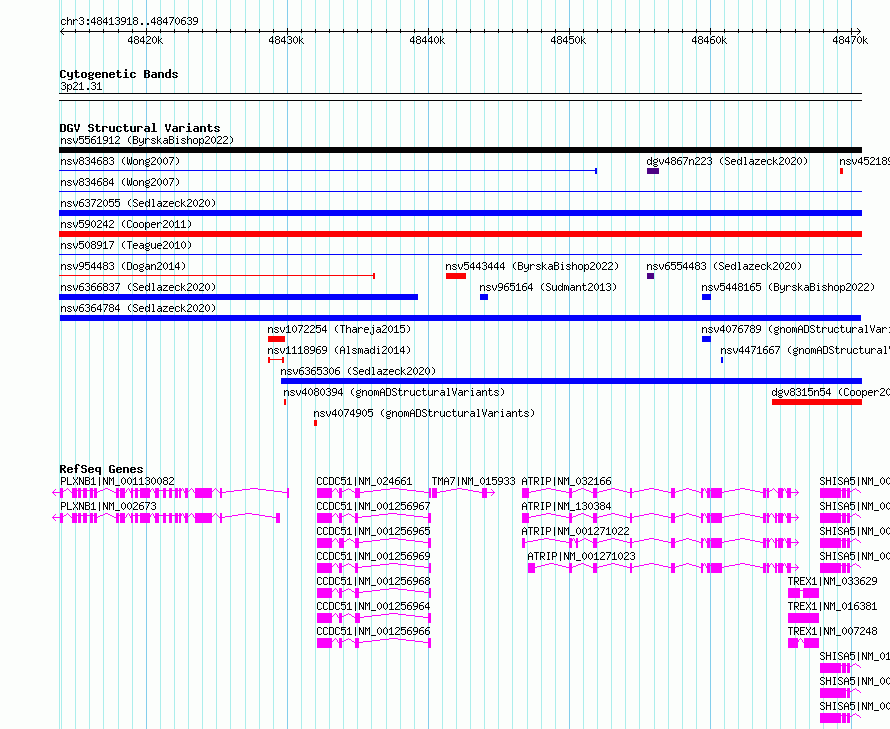Open the nsv834684 (Wong2007) variant
The width and height of the screenshot is (890, 729).
click(x=120, y=182)
